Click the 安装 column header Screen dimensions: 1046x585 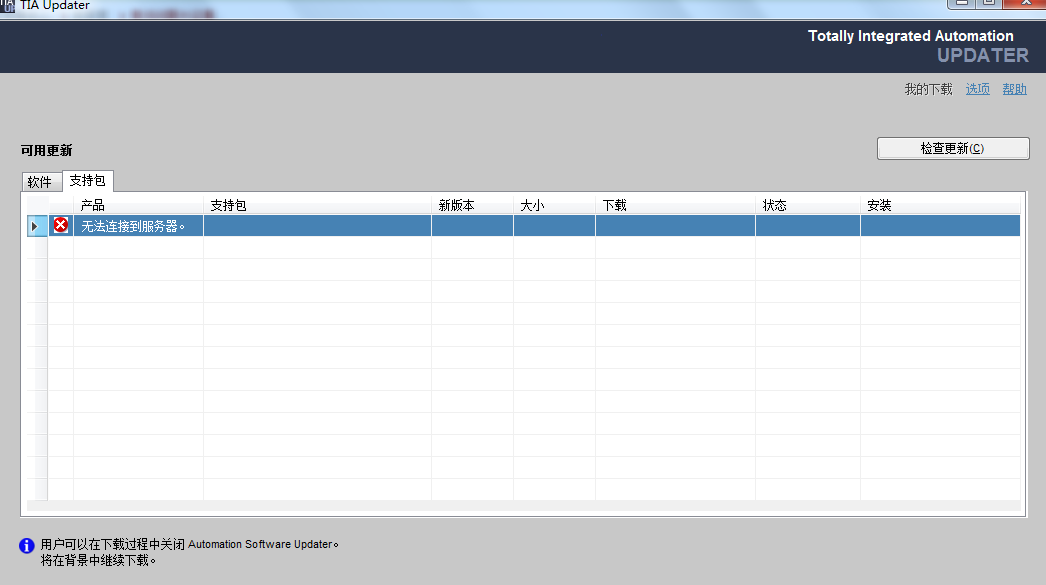[940, 205]
